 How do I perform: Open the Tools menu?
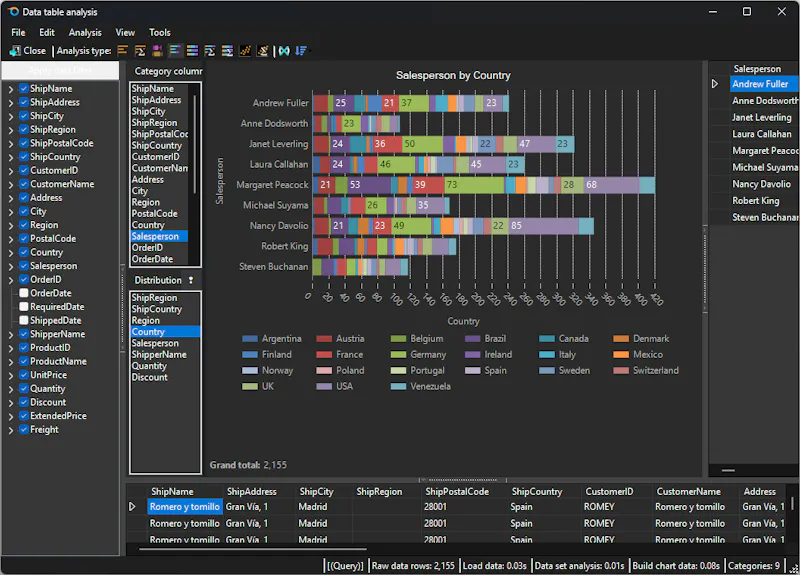(160, 33)
